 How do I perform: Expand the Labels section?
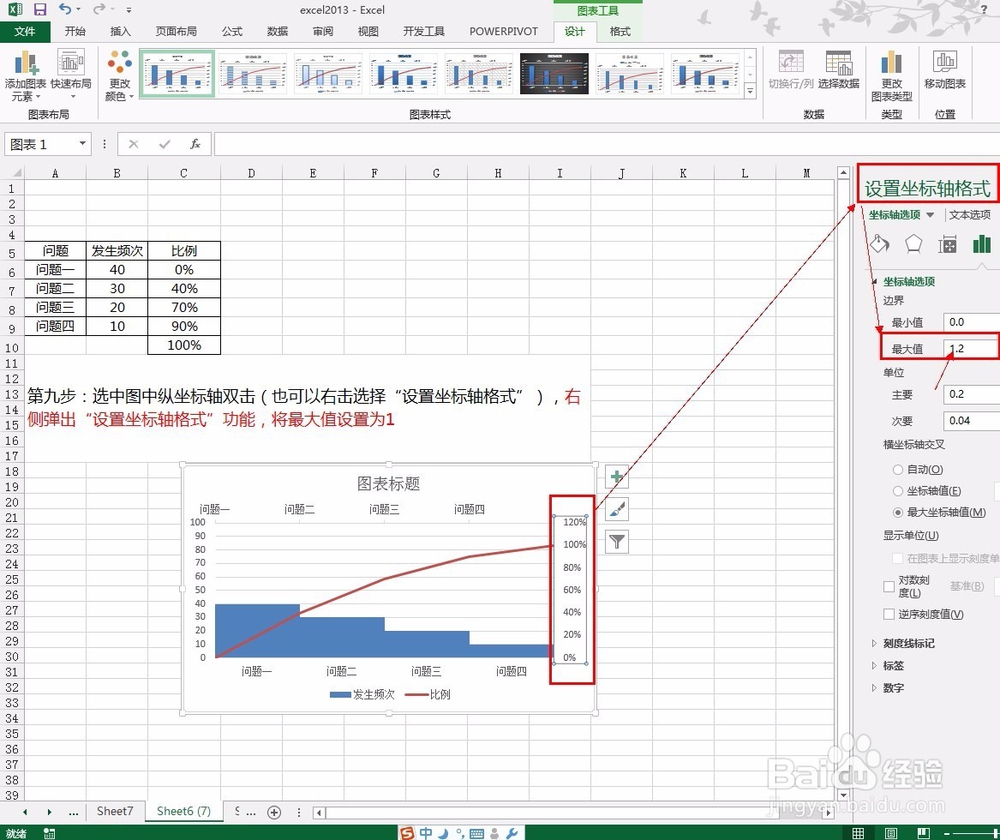pyautogui.click(x=874, y=666)
